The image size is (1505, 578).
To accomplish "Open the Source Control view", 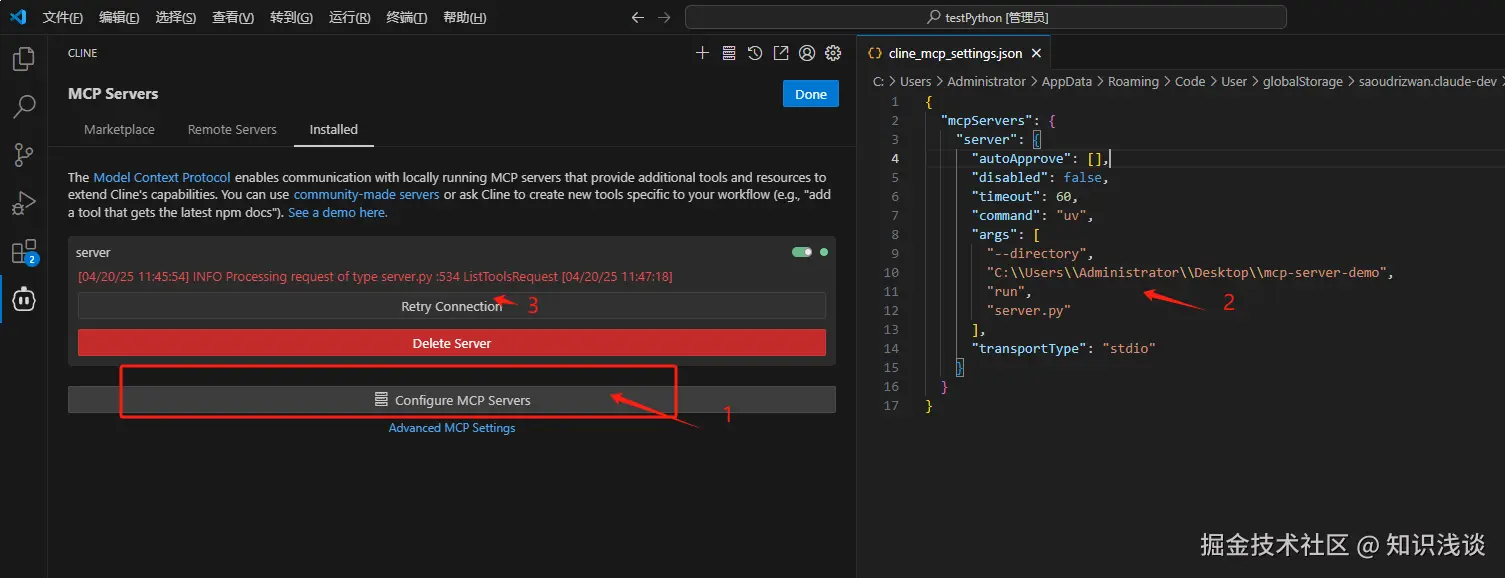I will pos(24,154).
